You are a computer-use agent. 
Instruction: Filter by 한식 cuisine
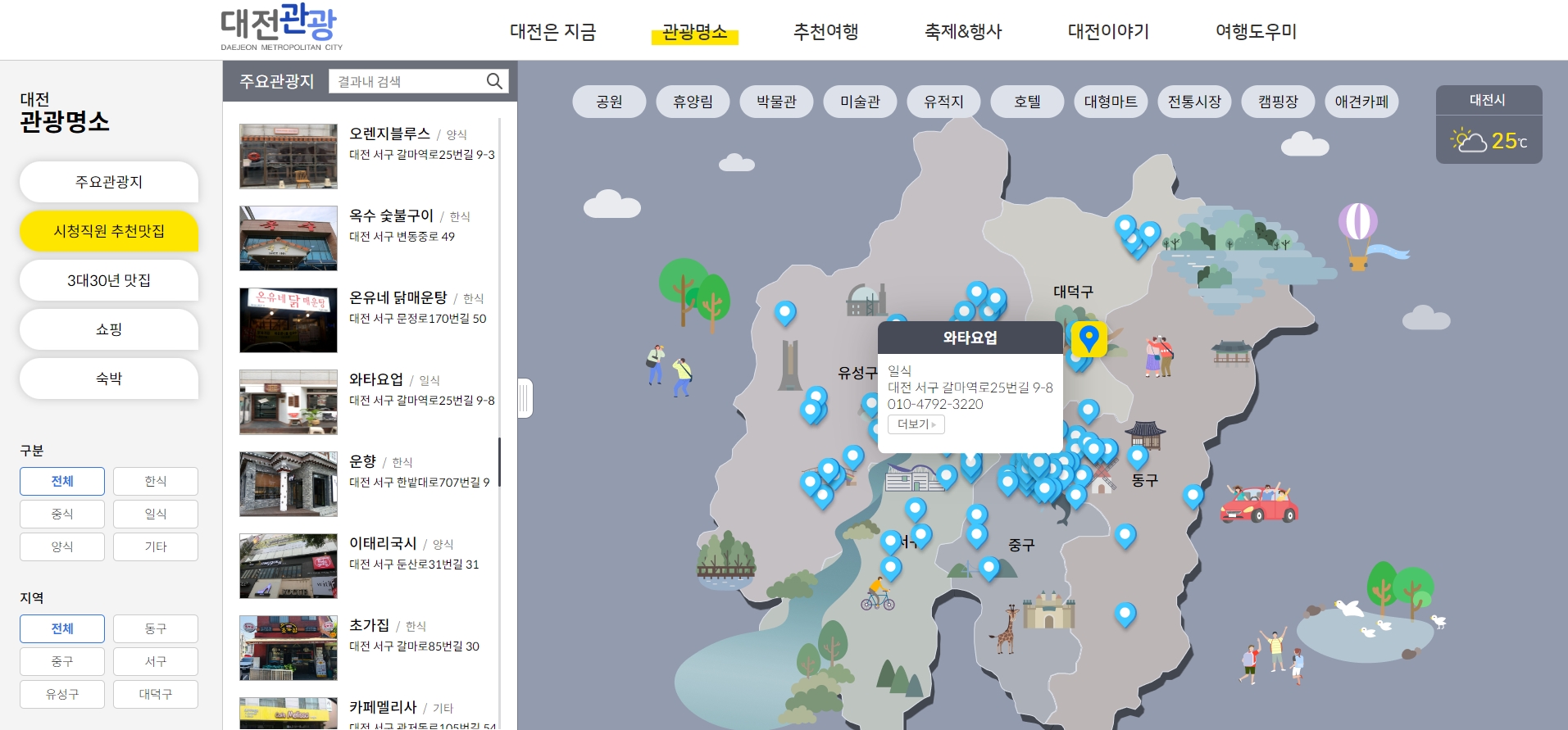tap(156, 481)
